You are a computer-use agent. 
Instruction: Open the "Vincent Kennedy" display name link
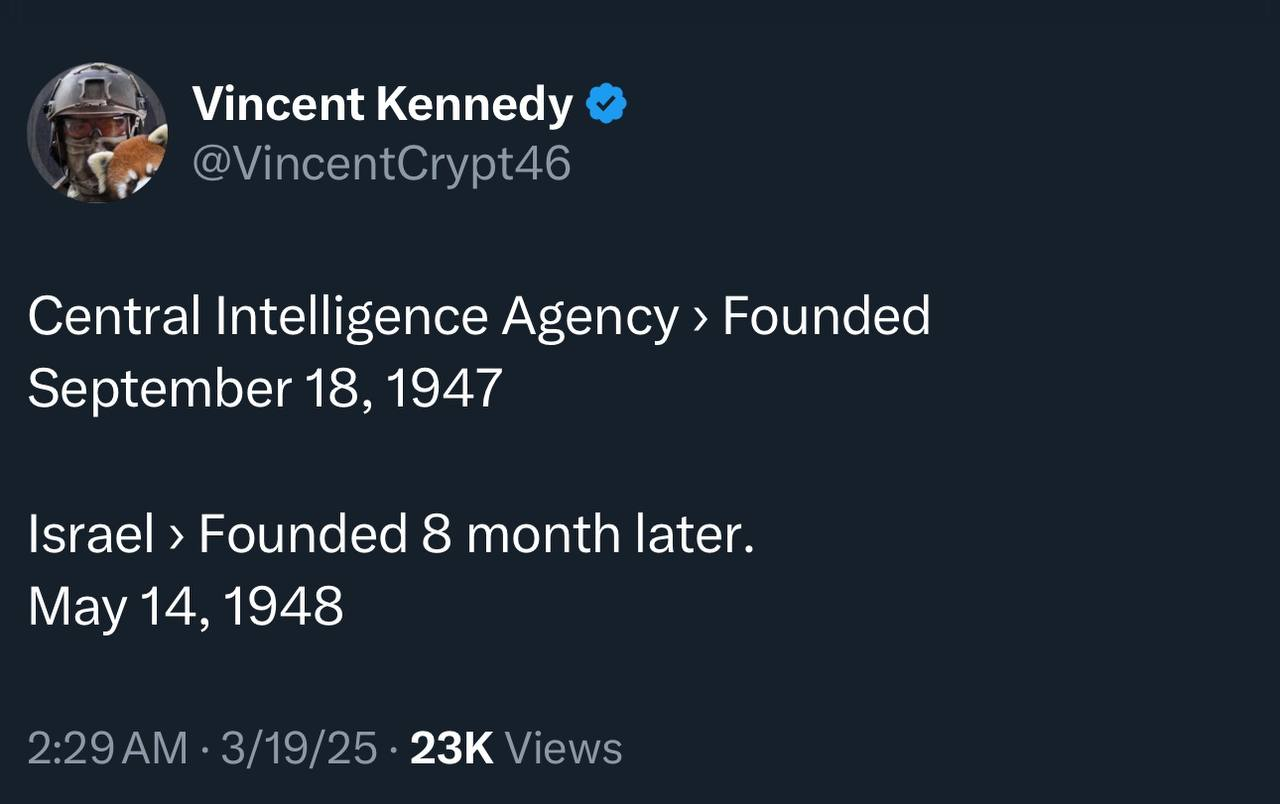pyautogui.click(x=382, y=104)
